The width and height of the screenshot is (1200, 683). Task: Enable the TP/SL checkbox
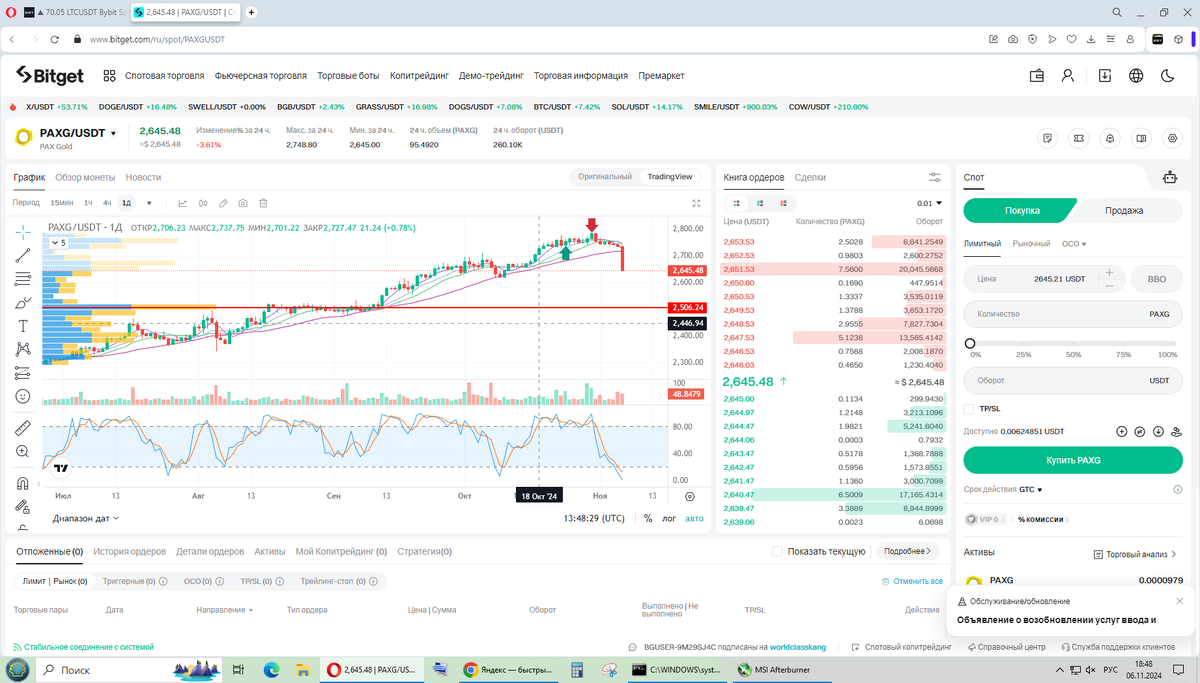[x=968, y=409]
